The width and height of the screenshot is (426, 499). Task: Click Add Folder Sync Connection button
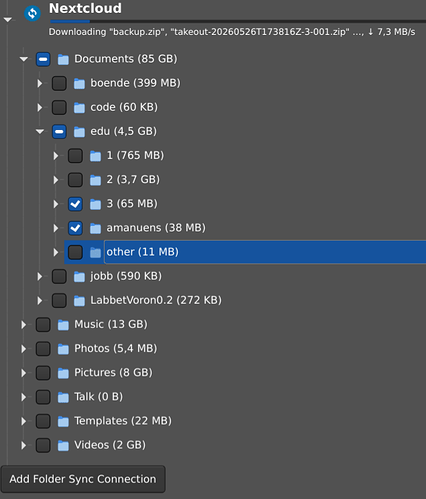(x=83, y=479)
